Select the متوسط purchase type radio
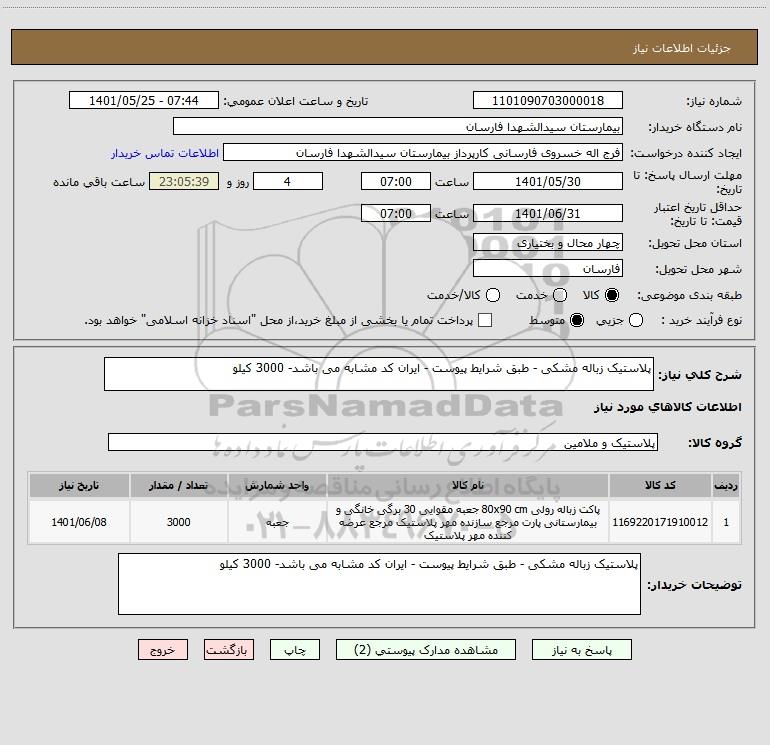The image size is (770, 745). (x=577, y=320)
